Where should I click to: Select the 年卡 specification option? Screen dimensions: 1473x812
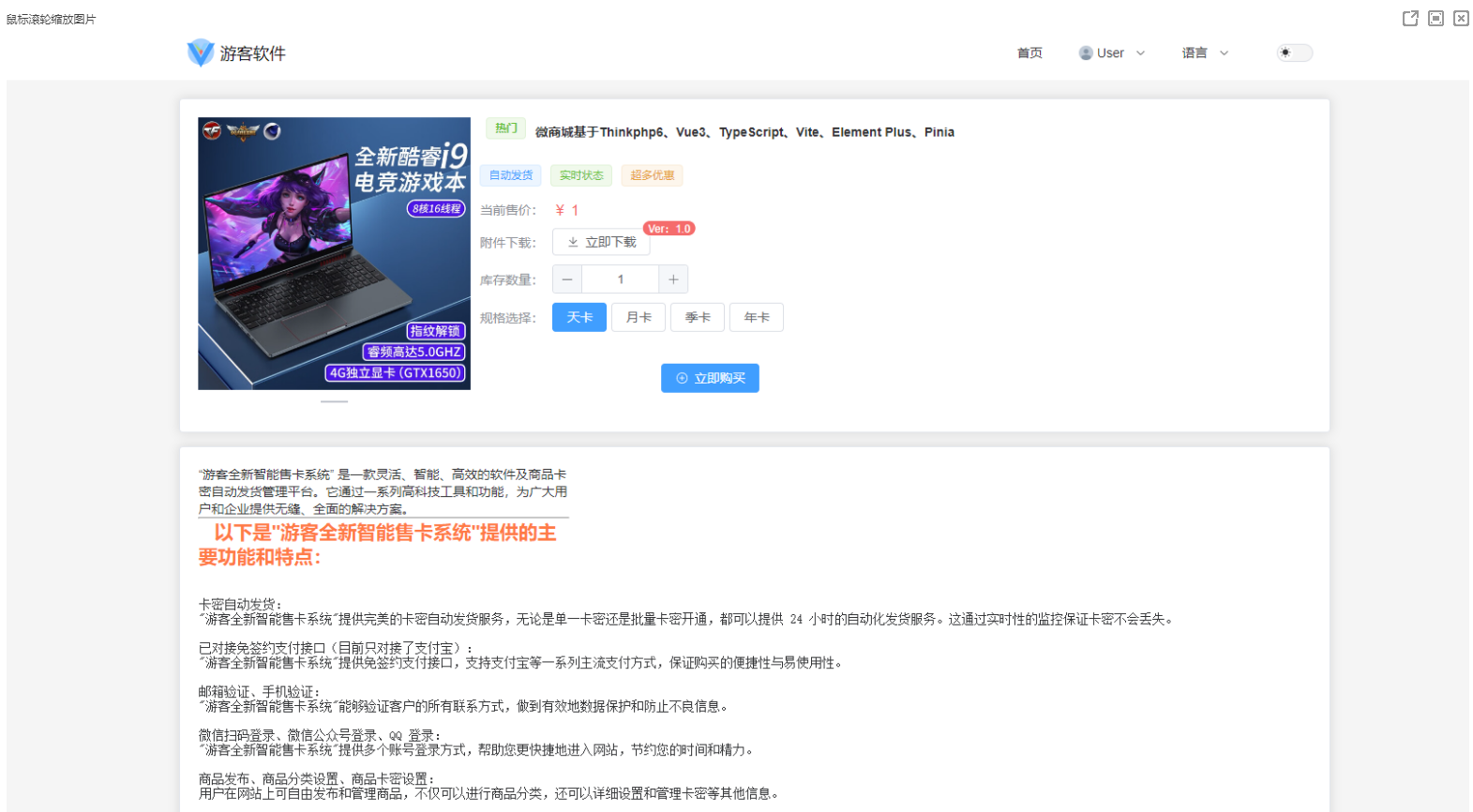click(x=757, y=317)
